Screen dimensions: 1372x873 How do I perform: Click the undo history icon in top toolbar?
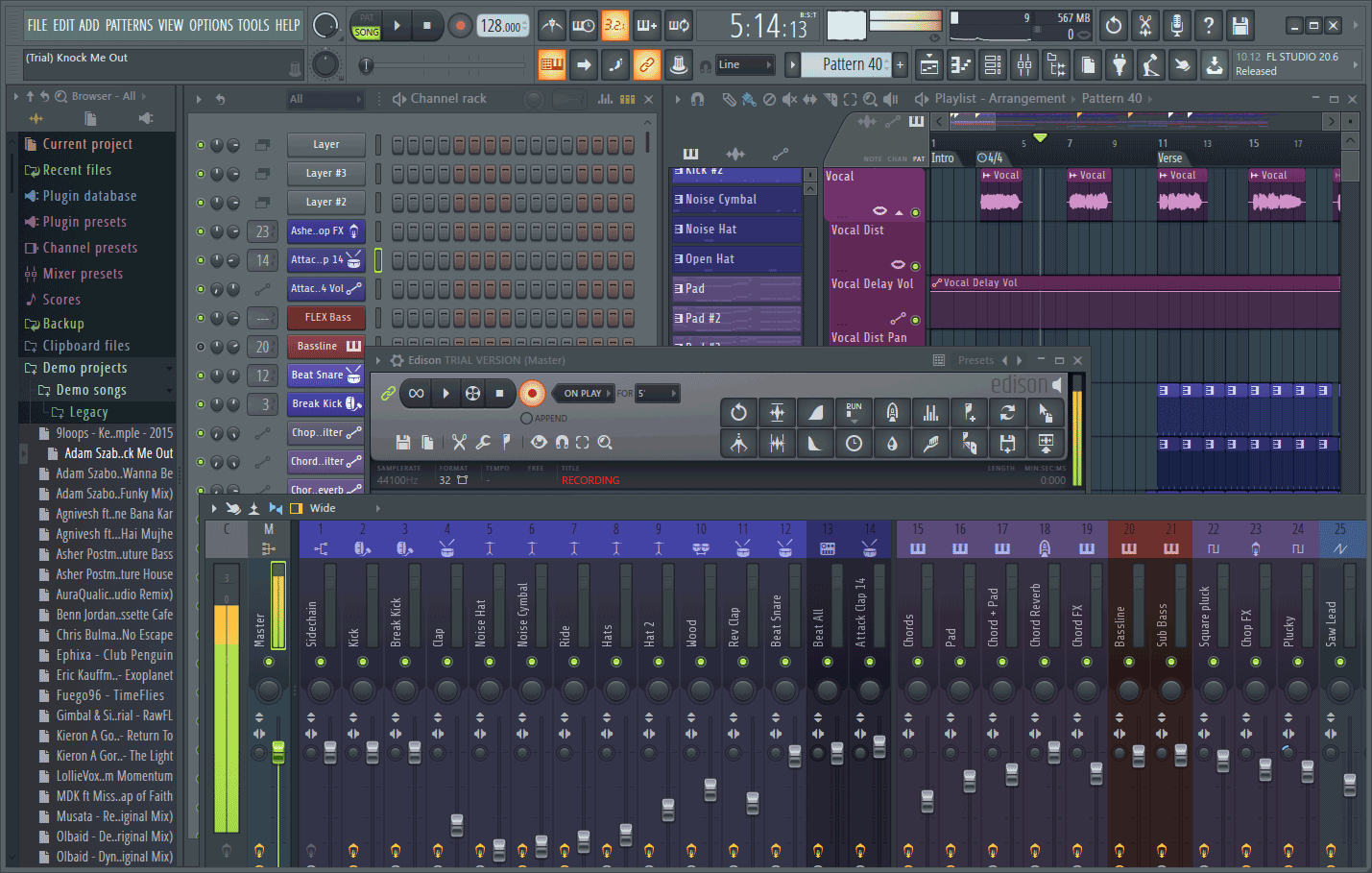pos(1114,26)
